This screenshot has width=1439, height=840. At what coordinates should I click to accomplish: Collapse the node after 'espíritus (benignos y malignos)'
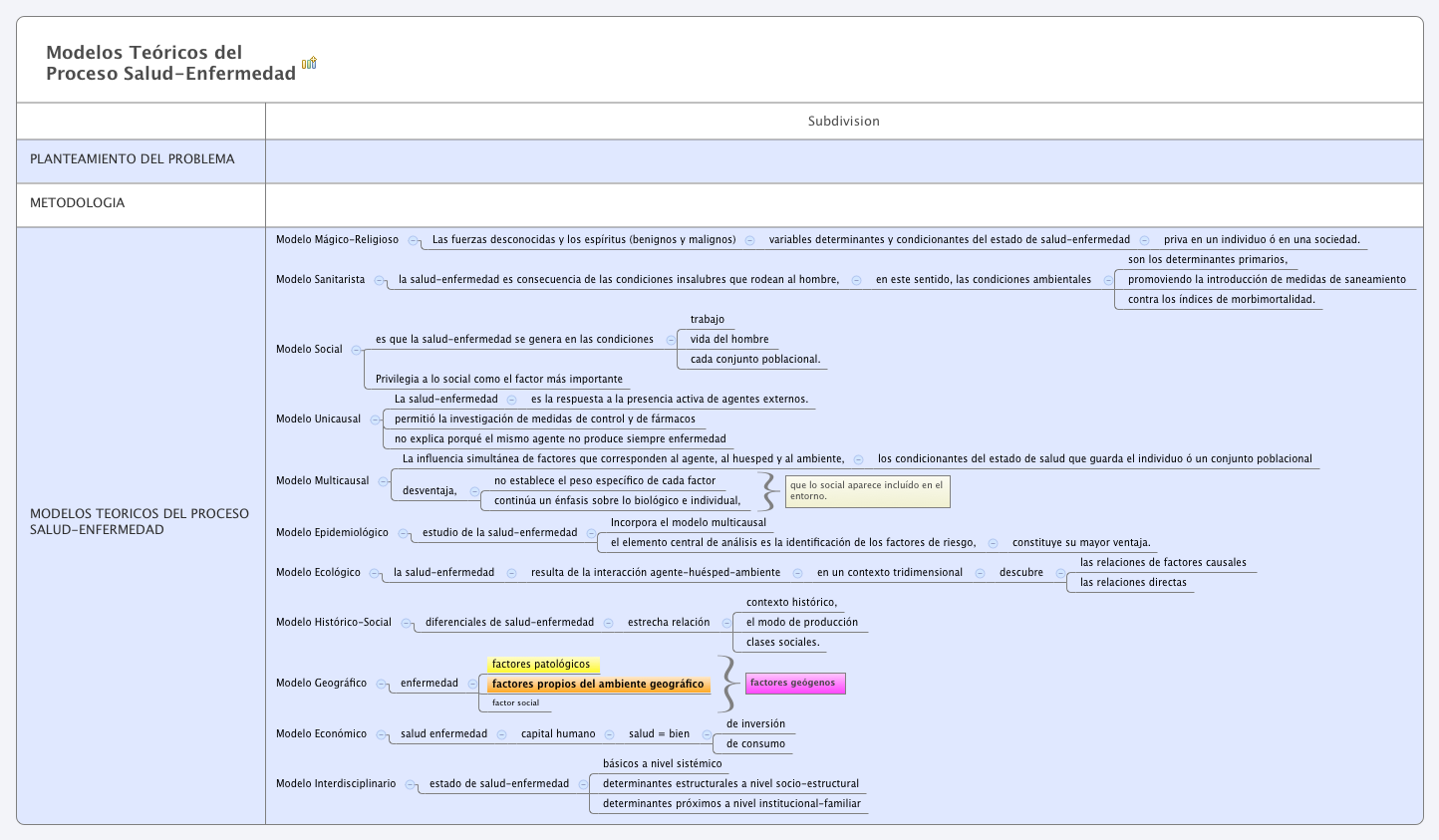pos(749,240)
